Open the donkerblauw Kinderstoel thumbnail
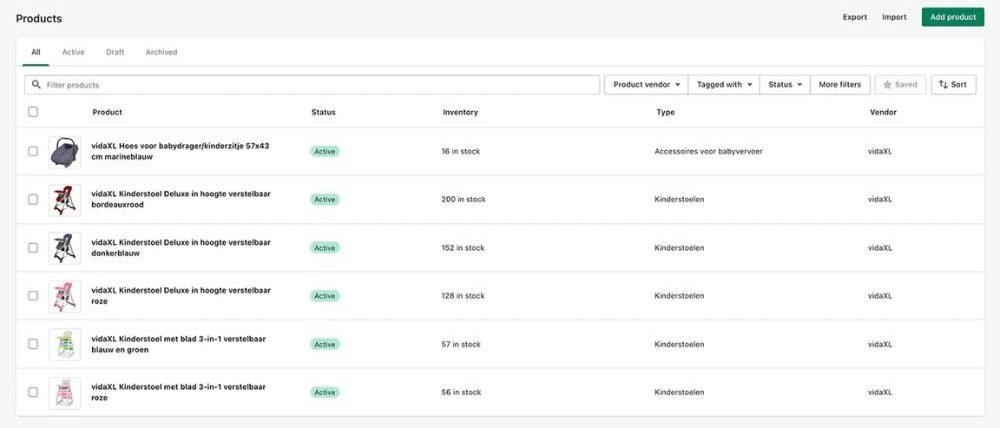Viewport: 1000px width, 428px height. 64,248
